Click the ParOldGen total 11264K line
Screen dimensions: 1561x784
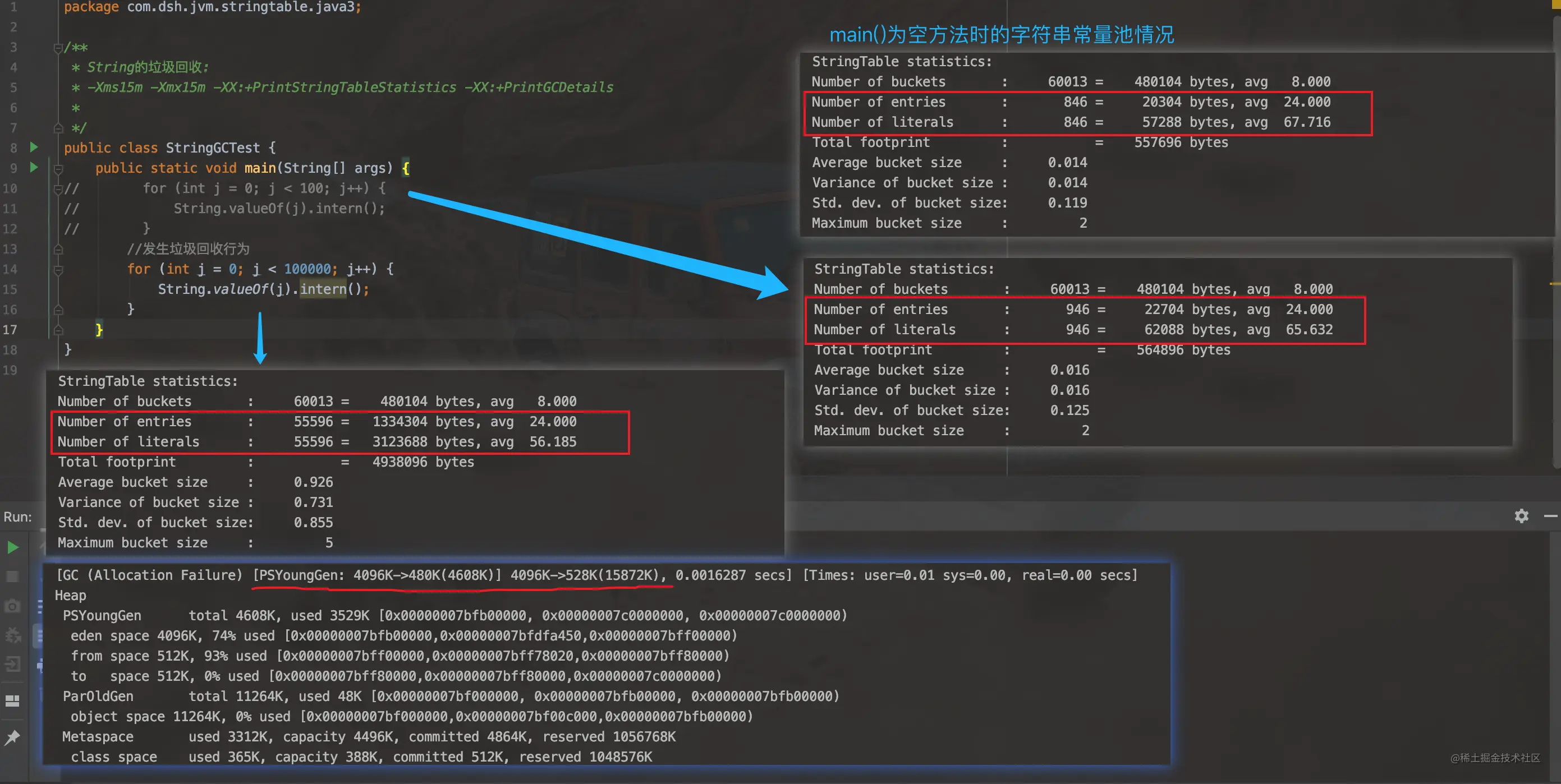[452, 696]
